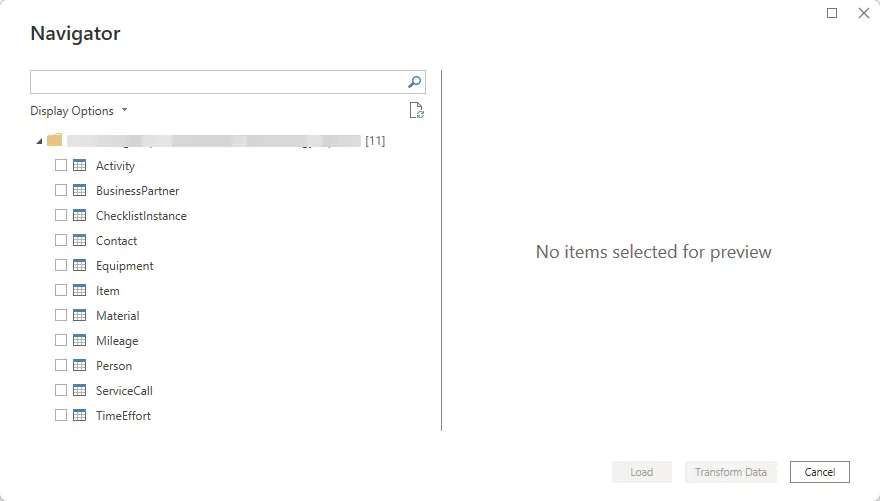Click the refresh preview page icon
The width and height of the screenshot is (880, 501).
point(416,111)
